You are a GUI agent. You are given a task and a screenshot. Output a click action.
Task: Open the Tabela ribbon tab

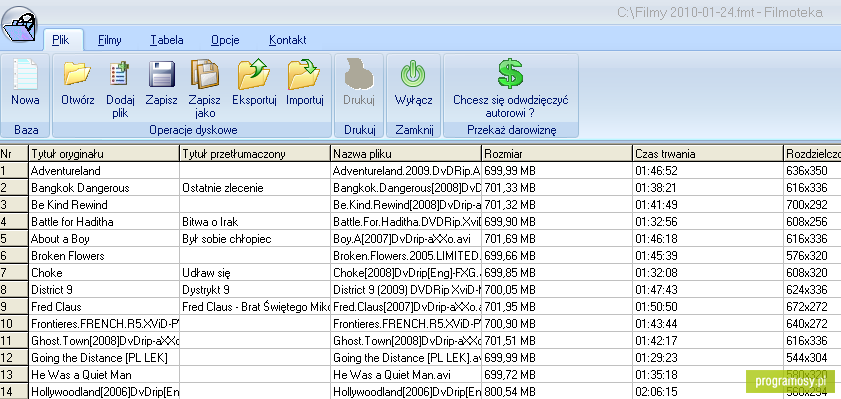pyautogui.click(x=166, y=40)
